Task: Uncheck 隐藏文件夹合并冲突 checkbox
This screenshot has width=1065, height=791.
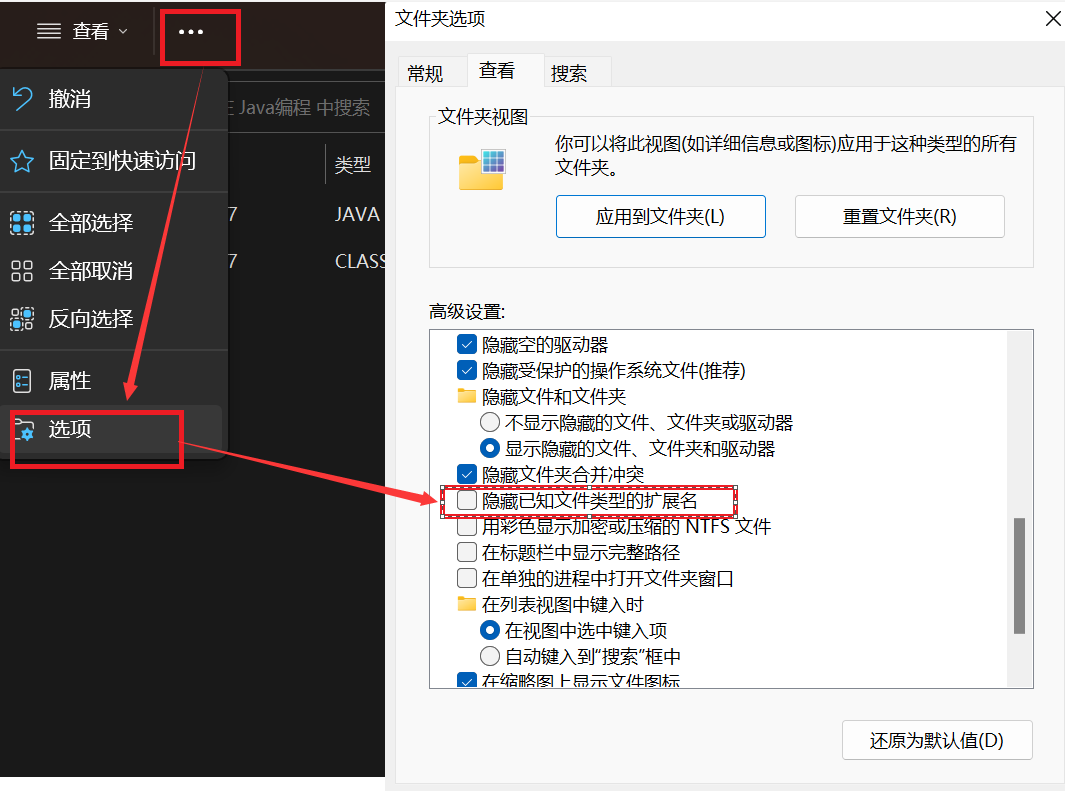Action: coord(467,474)
